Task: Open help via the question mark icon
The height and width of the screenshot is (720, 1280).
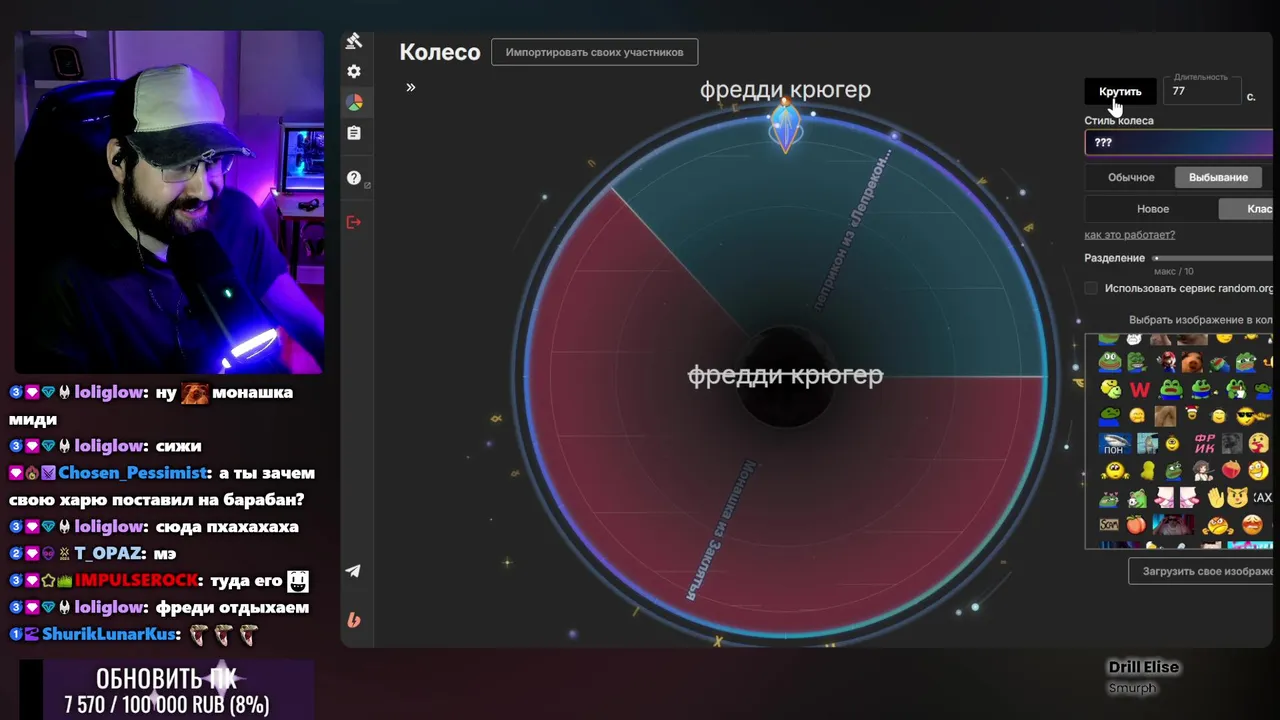Action: coord(354,178)
